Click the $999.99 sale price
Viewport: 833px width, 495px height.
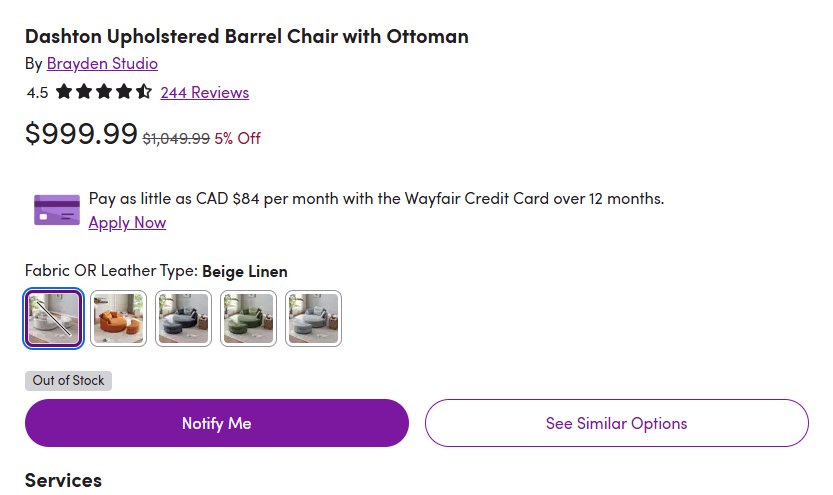pos(81,133)
